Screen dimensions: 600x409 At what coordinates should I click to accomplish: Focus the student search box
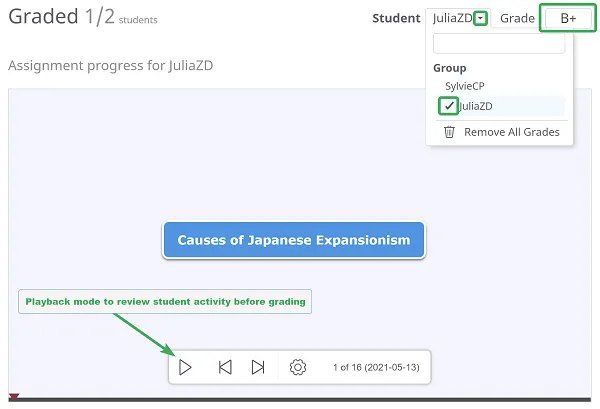(499, 44)
